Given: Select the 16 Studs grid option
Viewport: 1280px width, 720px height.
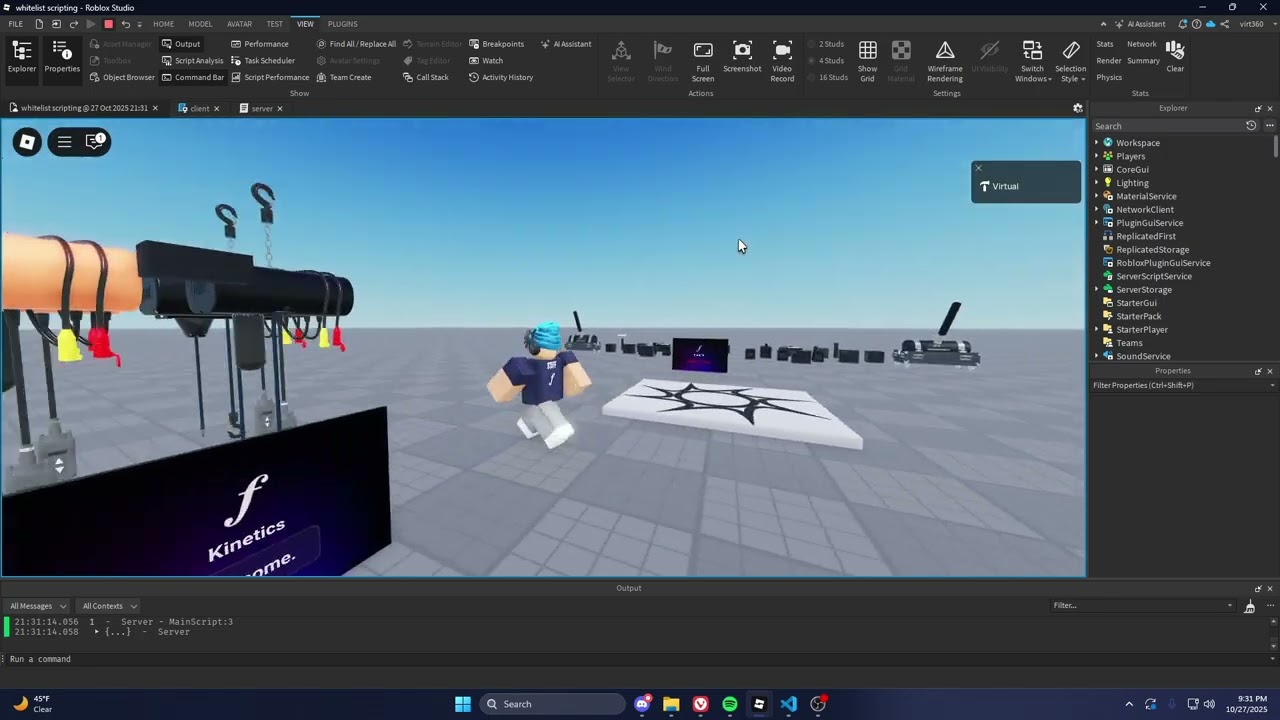Looking at the screenshot, I should 828,77.
